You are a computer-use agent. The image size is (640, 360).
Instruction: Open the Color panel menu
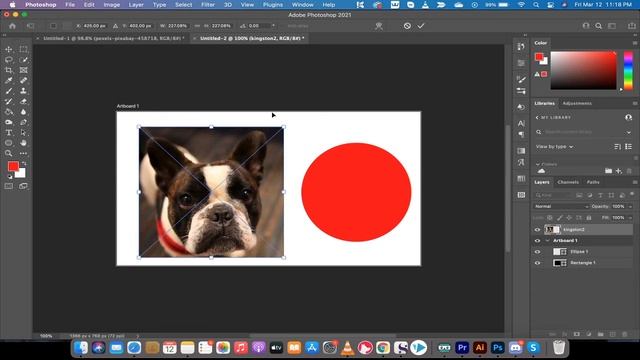coord(635,43)
